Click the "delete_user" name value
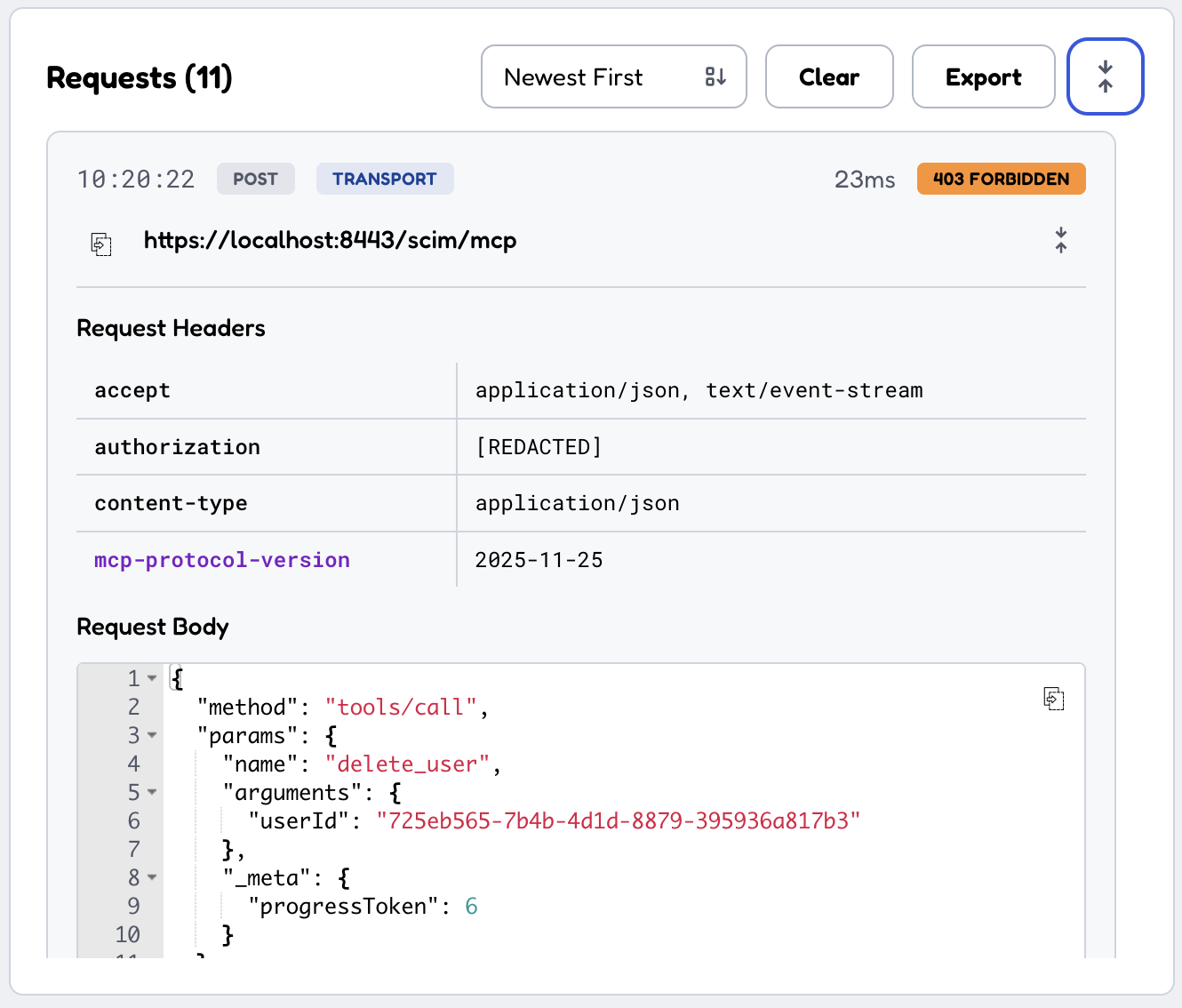This screenshot has height=1008, width=1182. pyautogui.click(x=407, y=764)
